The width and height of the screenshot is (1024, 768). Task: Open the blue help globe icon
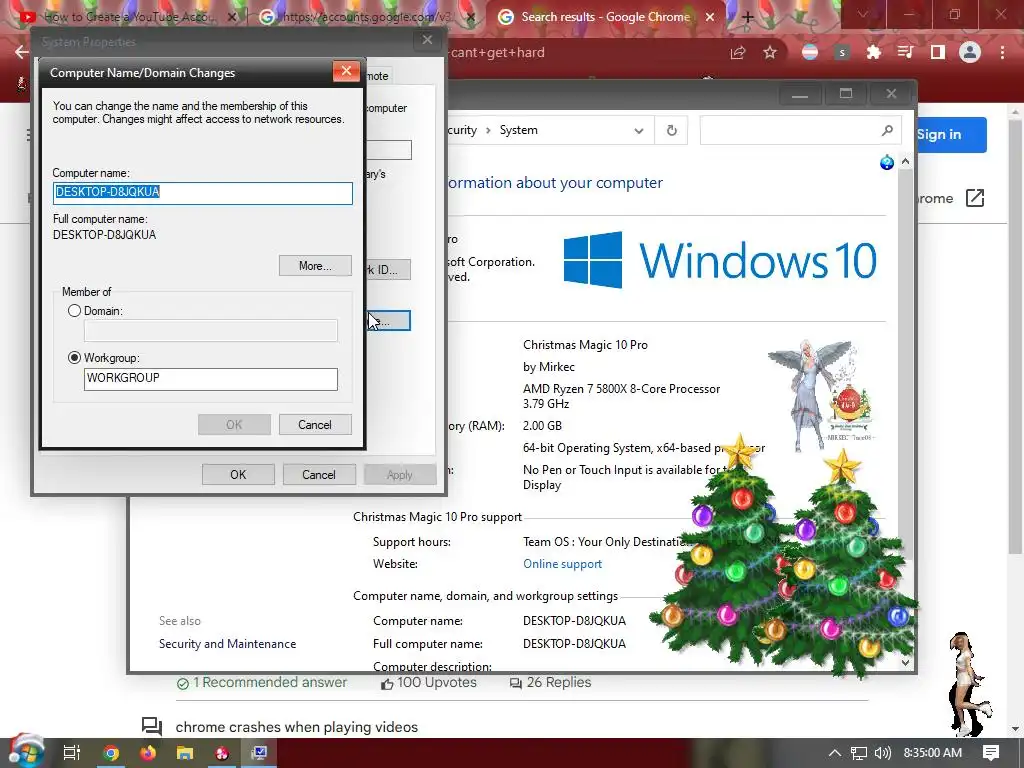click(x=886, y=162)
